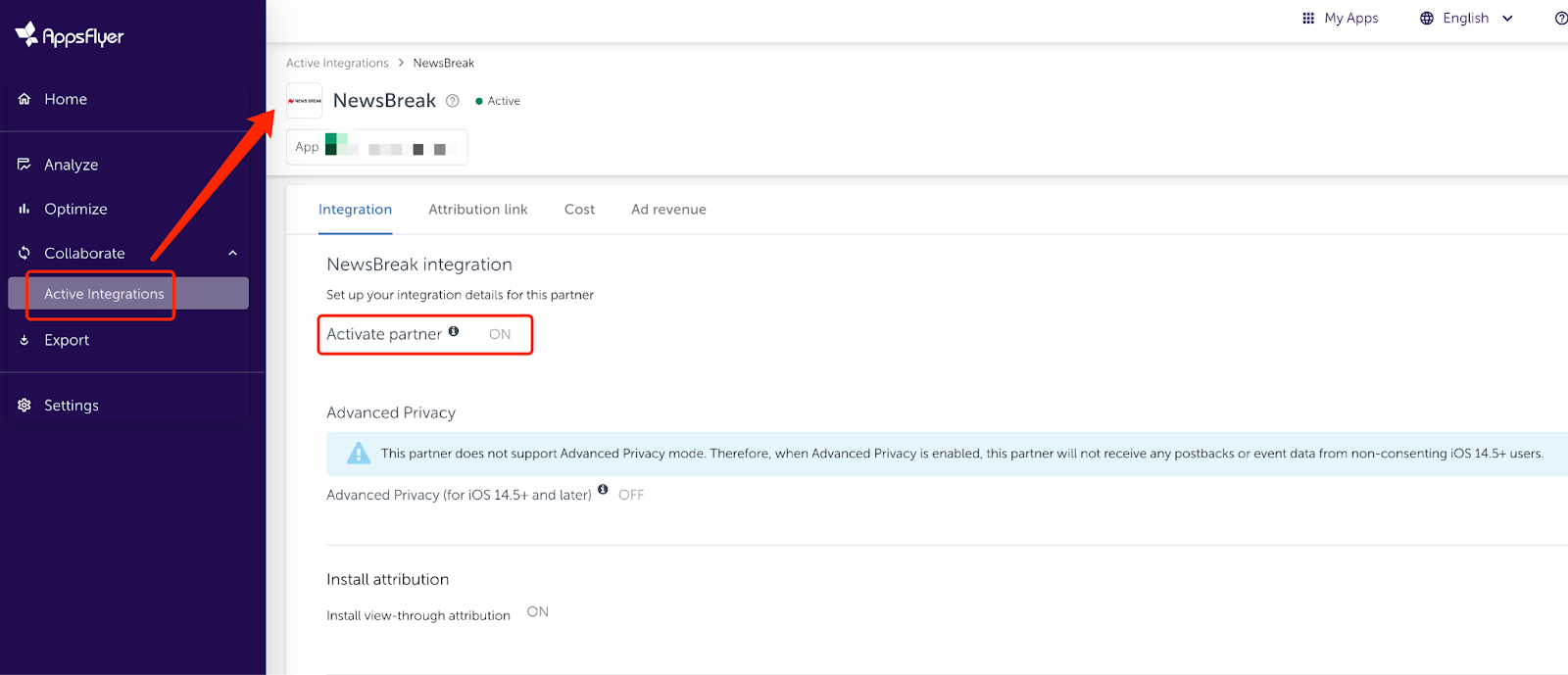Switch to the Attribution link tab

coord(477,210)
